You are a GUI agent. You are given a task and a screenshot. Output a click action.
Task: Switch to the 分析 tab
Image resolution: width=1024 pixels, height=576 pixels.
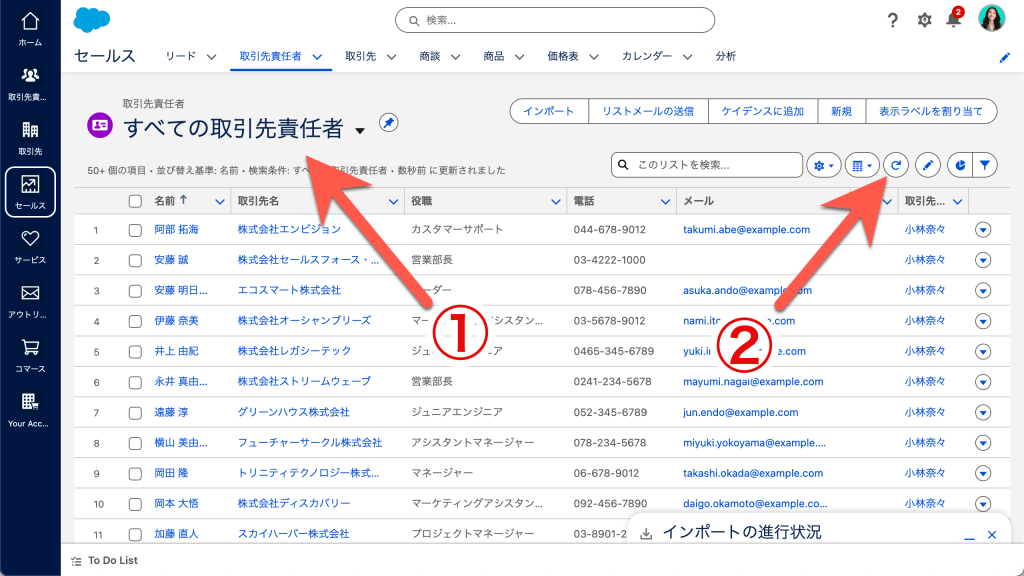point(726,56)
